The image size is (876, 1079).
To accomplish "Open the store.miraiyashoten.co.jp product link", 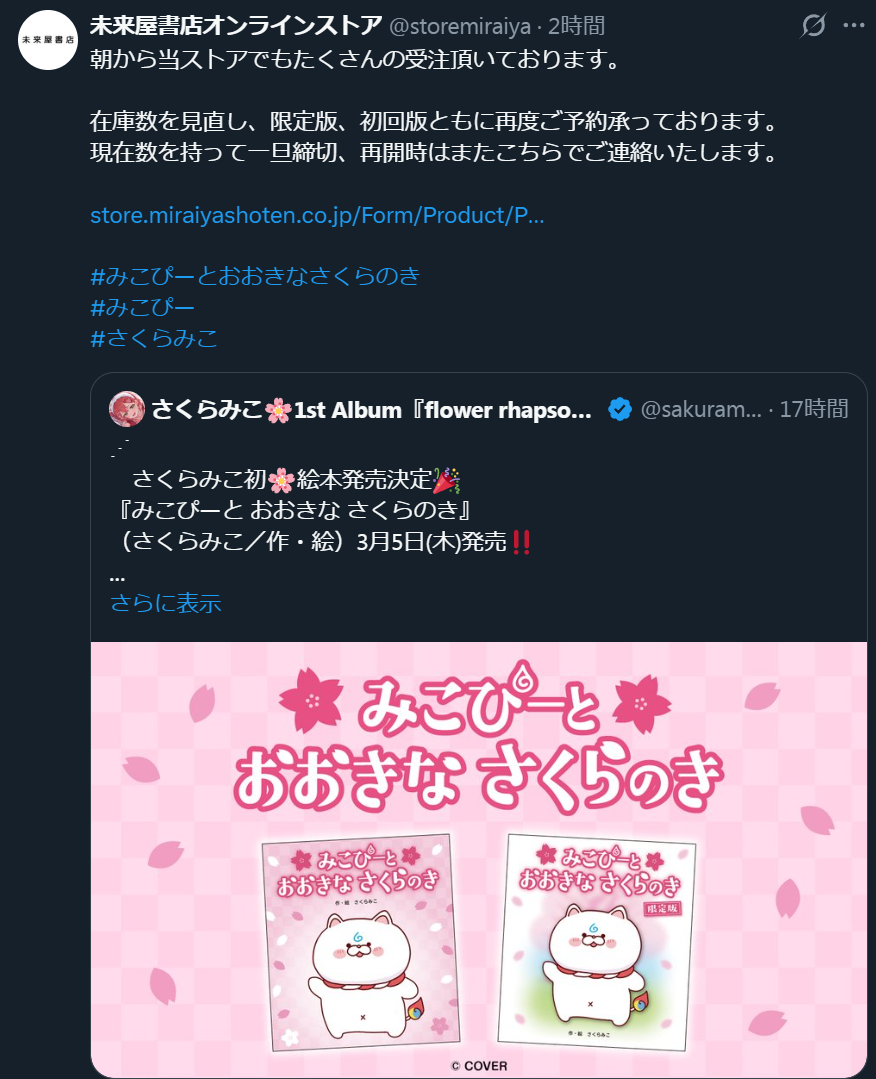I will (317, 215).
